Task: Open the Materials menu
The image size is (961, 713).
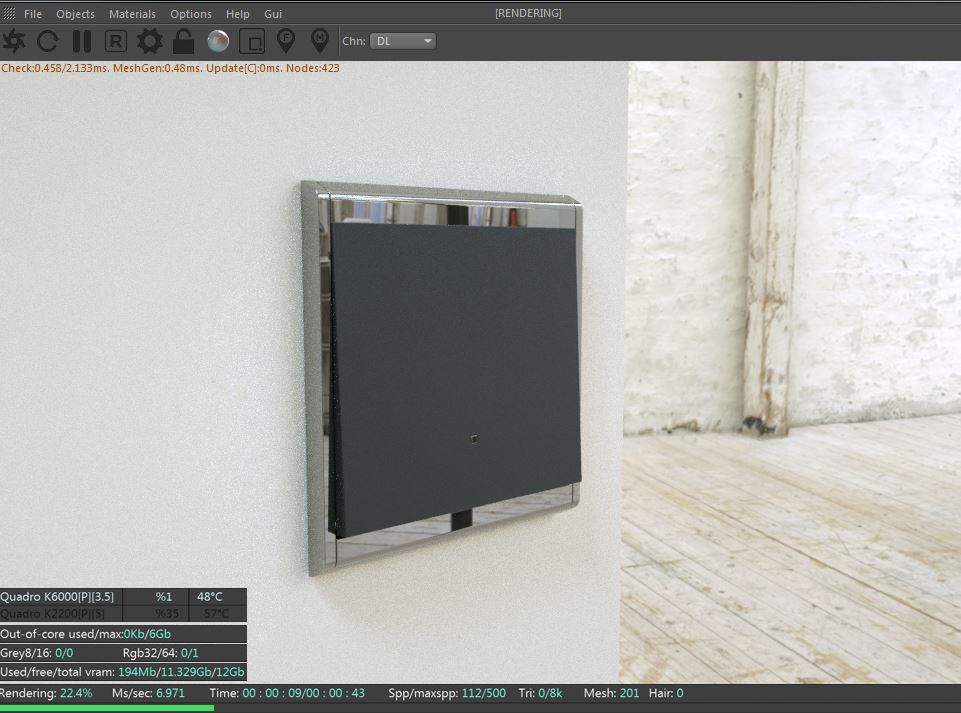Action: click(x=132, y=13)
